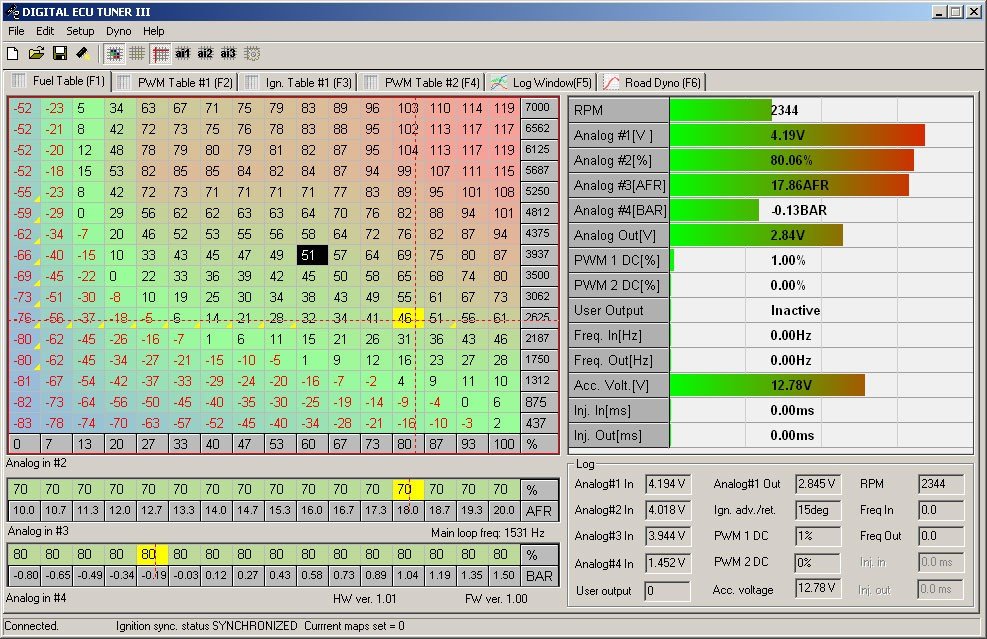Click the User output field in Log
This screenshot has width=987, height=639.
pyautogui.click(x=666, y=591)
